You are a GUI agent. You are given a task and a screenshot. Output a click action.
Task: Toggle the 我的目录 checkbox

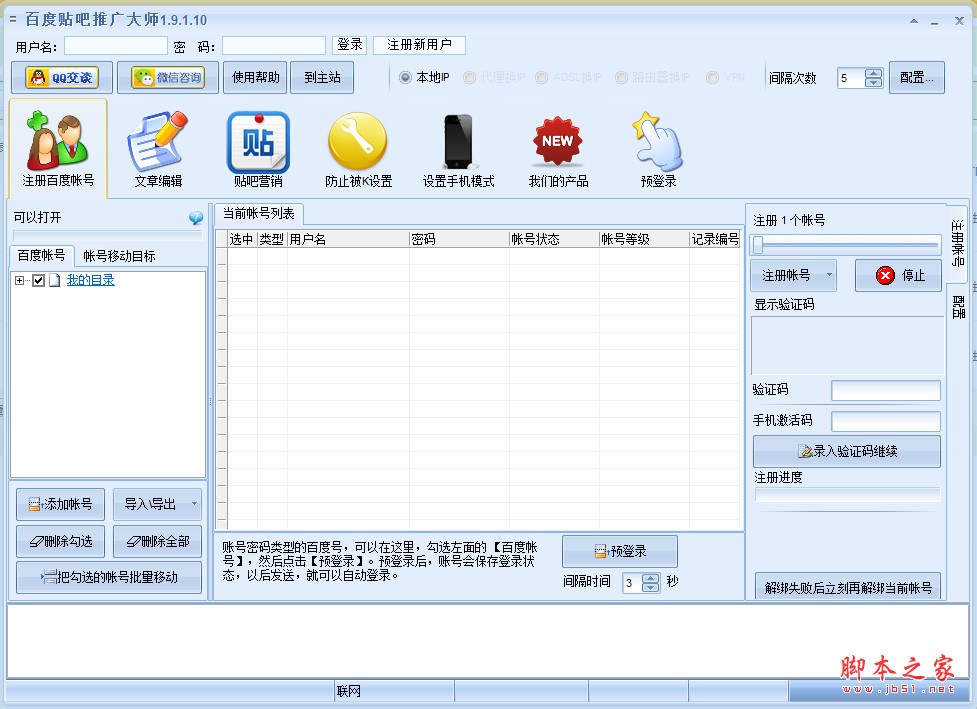coord(39,281)
